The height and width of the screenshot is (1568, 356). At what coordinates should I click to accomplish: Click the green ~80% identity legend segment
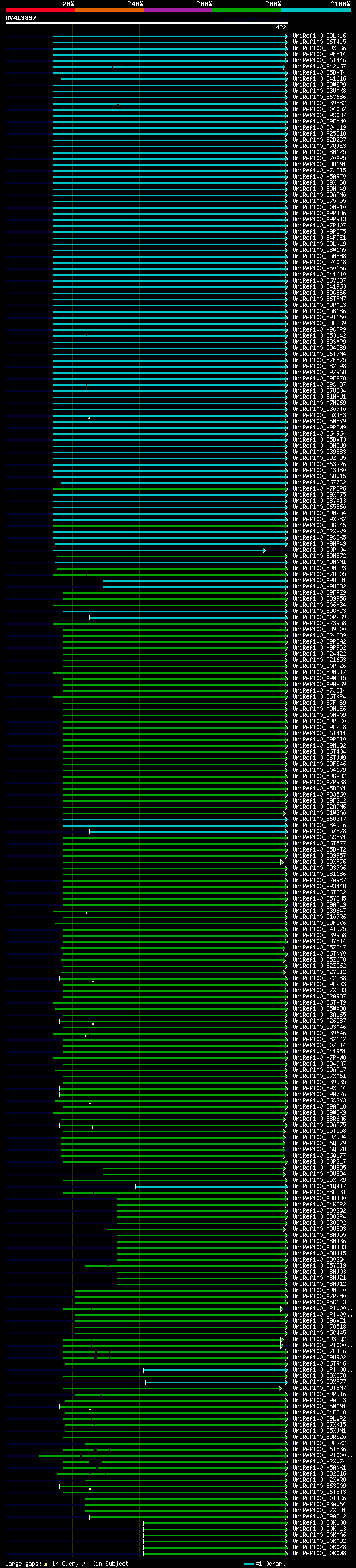click(x=247, y=10)
